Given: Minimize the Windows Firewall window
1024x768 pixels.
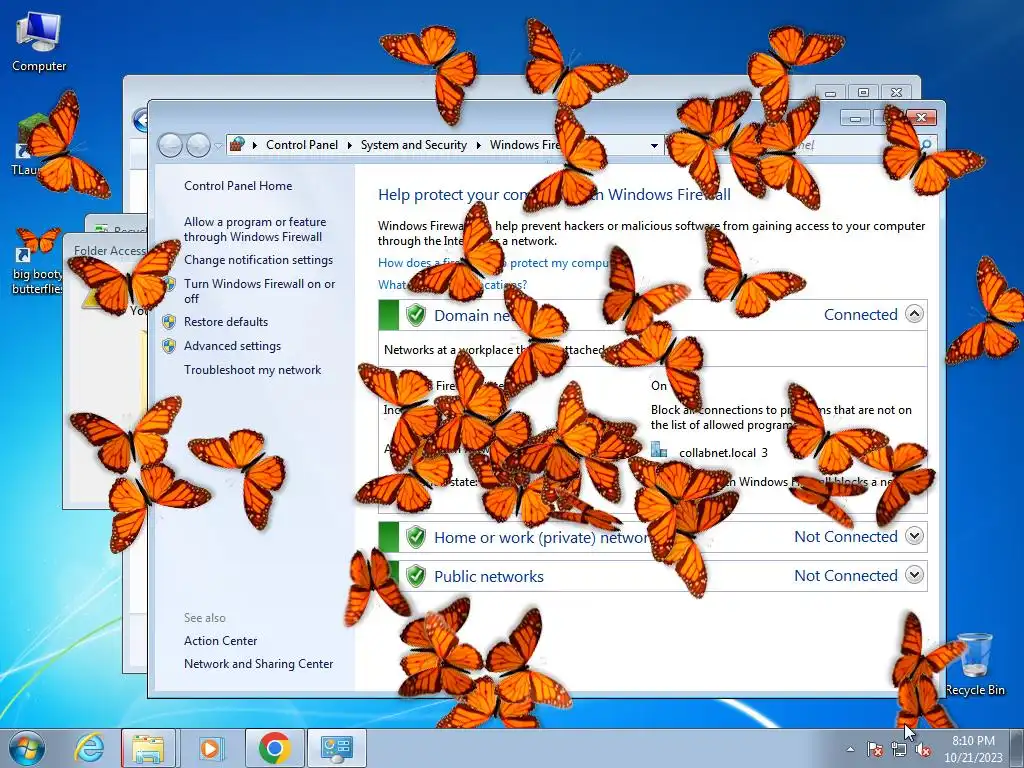Looking at the screenshot, I should pyautogui.click(x=855, y=118).
